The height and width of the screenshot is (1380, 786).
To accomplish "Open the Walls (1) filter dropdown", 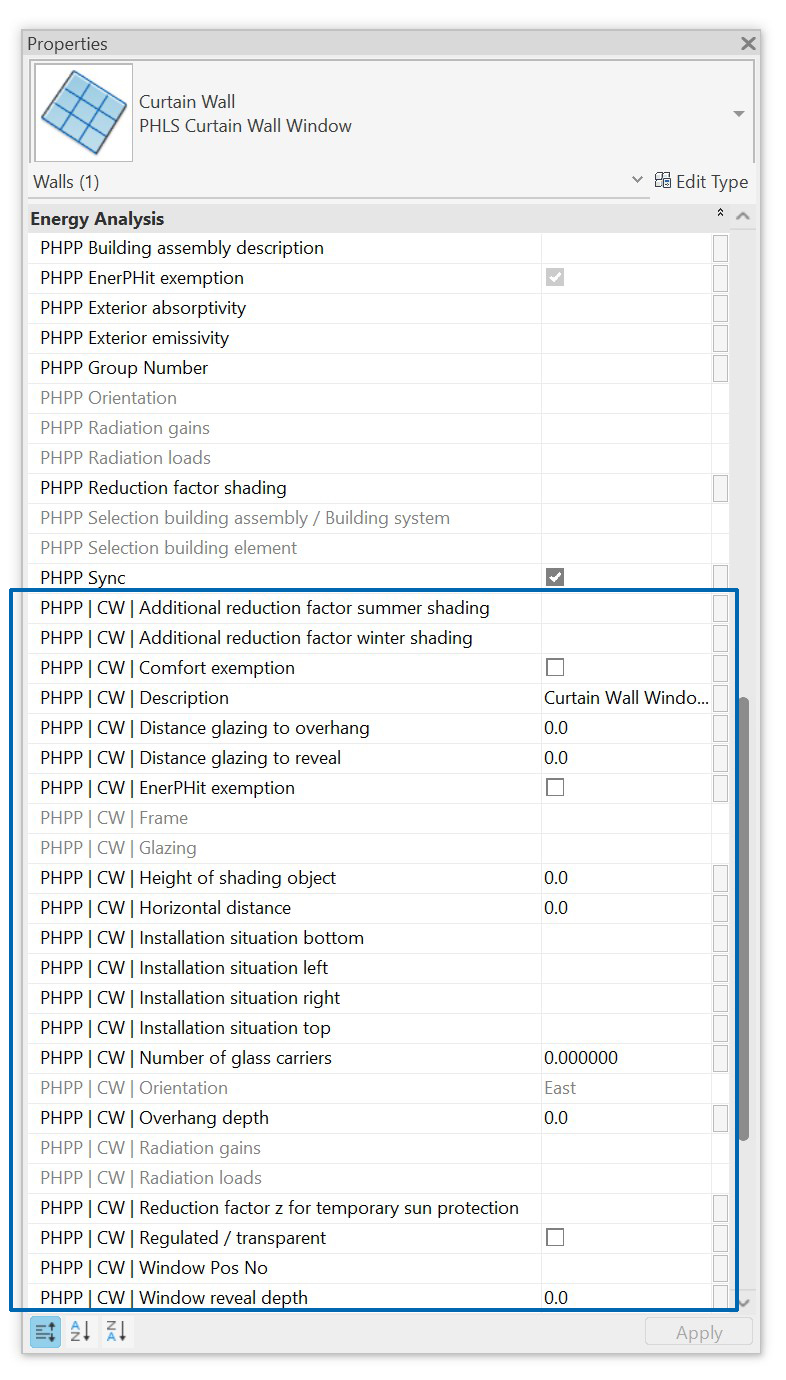I will coord(637,180).
